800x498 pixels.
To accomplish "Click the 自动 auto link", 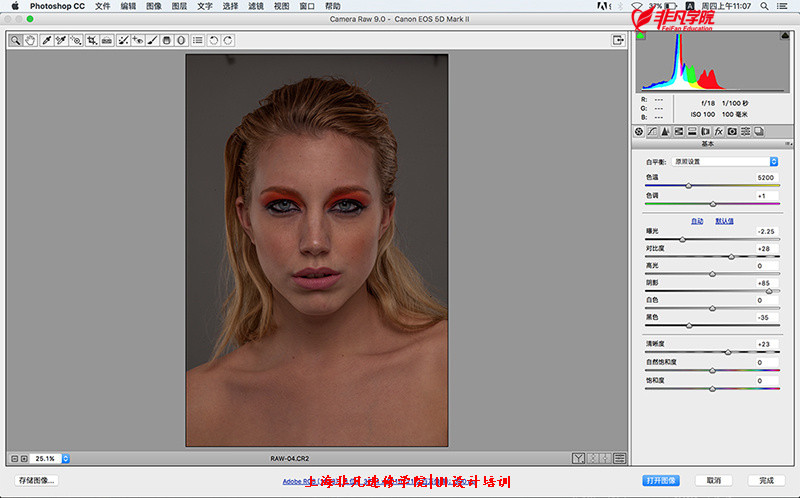I will (697, 221).
